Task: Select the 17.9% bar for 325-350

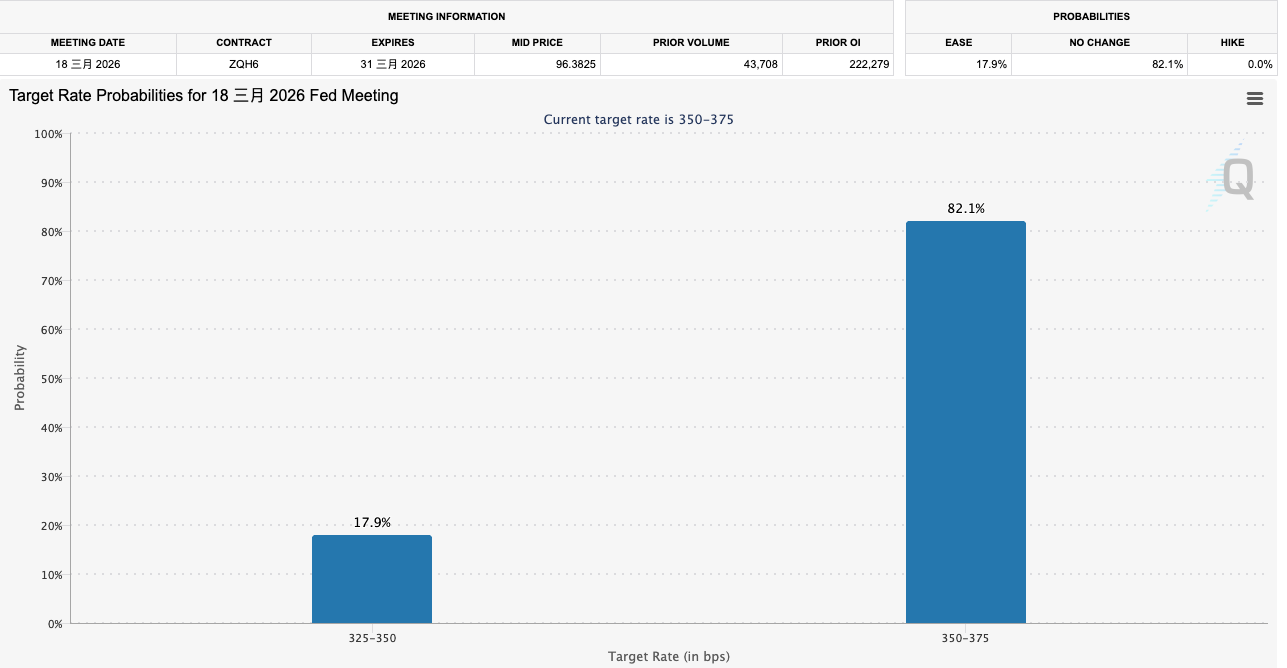Action: click(x=372, y=579)
